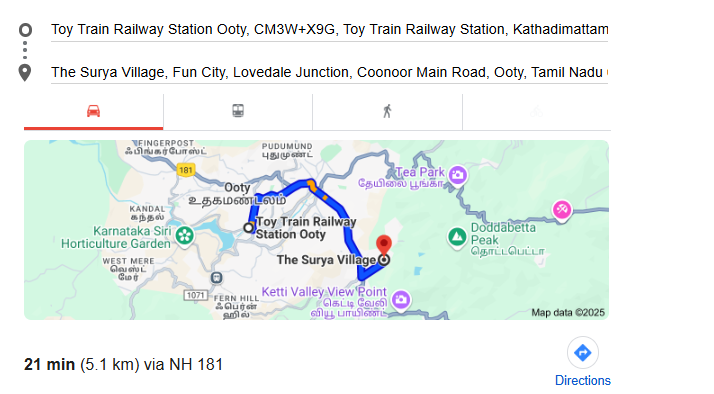Click the pink marker on the map's right side
The image size is (714, 394).
562,210
